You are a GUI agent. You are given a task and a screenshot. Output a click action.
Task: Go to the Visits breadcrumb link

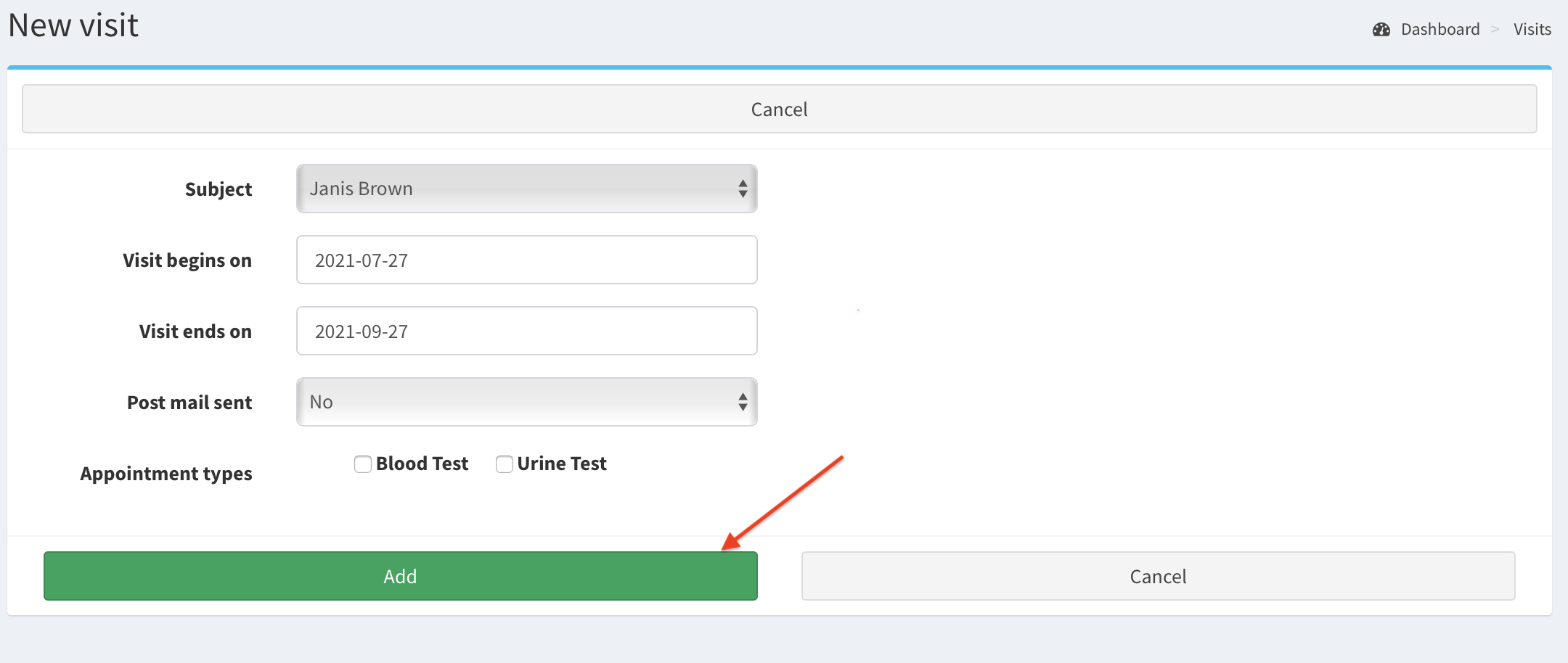point(1532,30)
